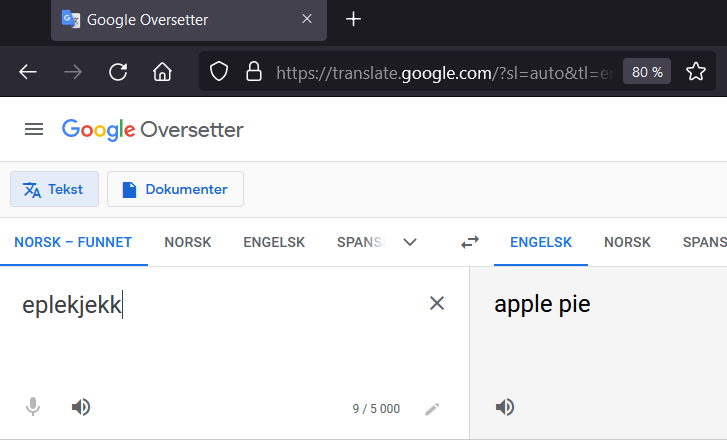727x440 pixels.
Task: Clear the source text with X
Action: tap(437, 303)
